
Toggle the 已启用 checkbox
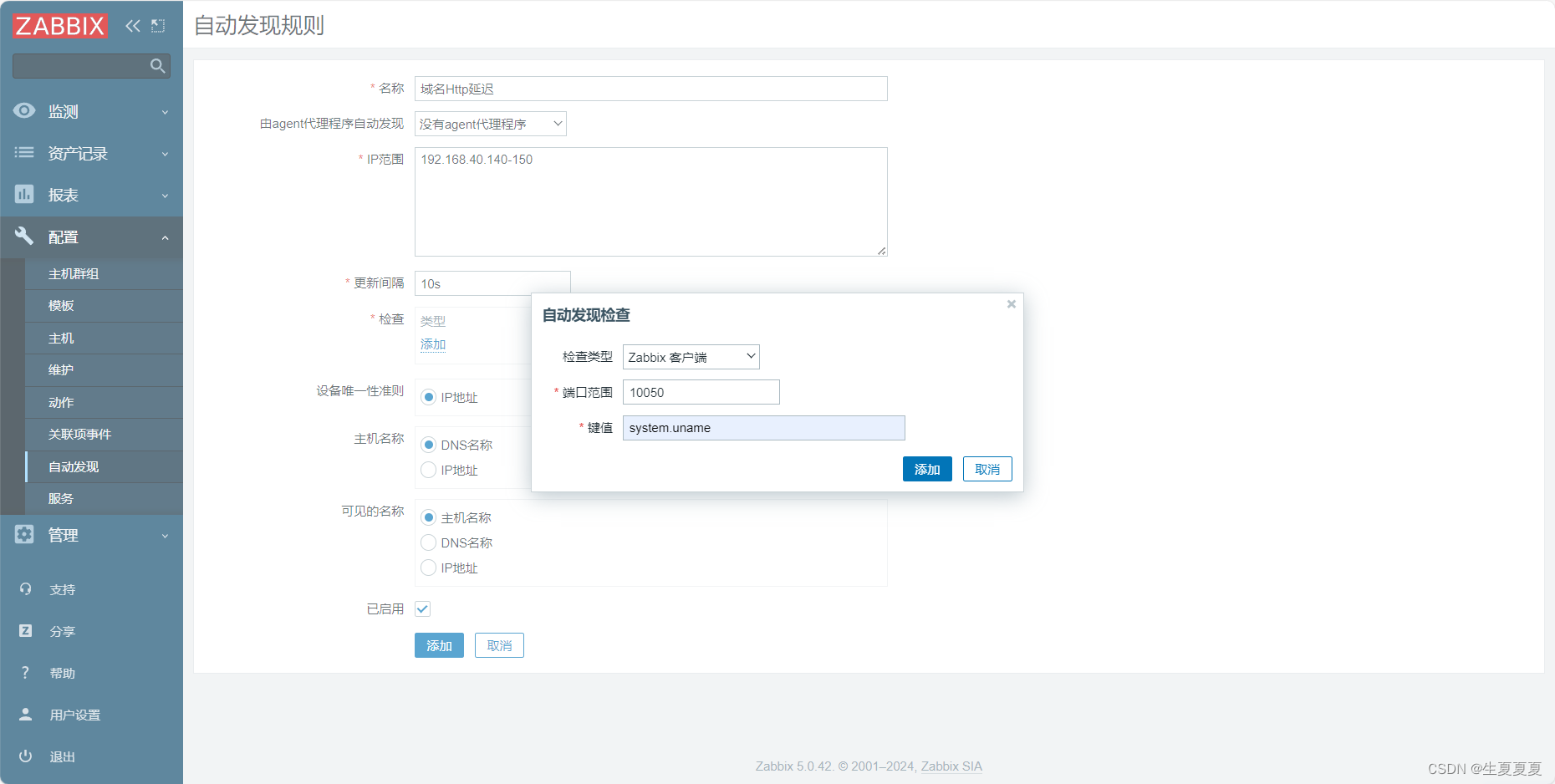[423, 609]
